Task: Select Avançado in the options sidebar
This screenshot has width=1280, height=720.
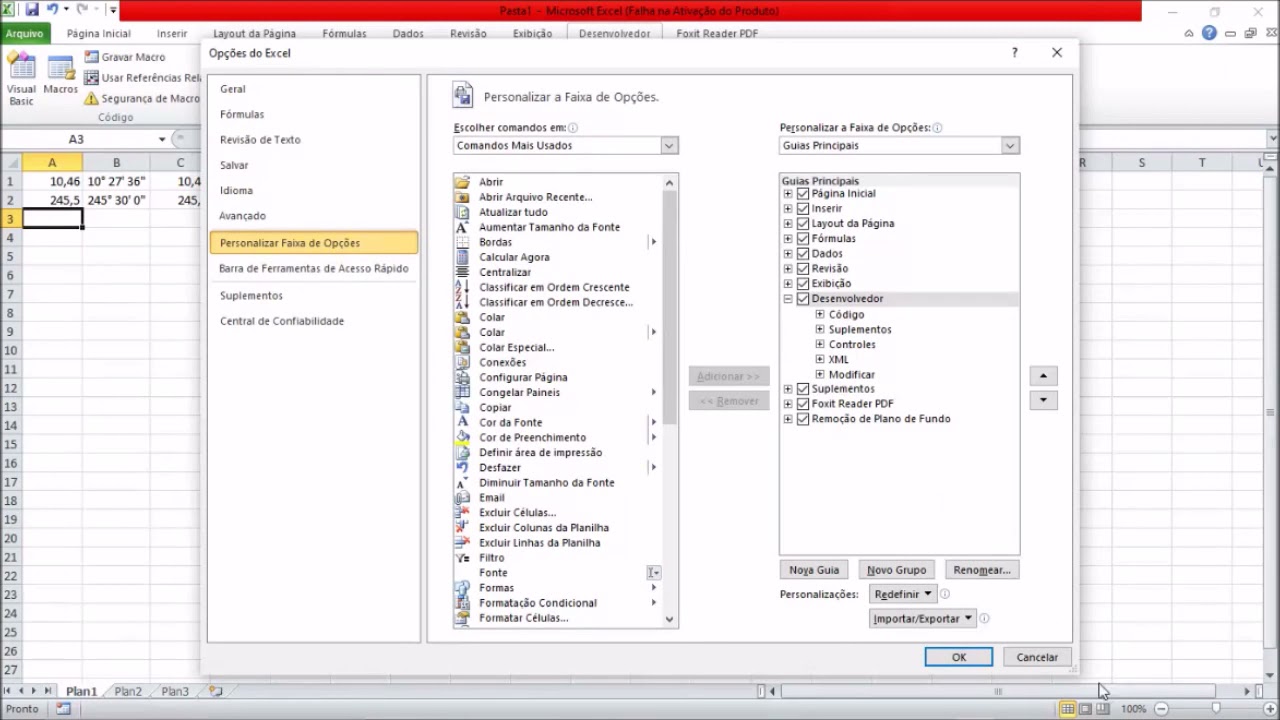Action: click(313, 215)
